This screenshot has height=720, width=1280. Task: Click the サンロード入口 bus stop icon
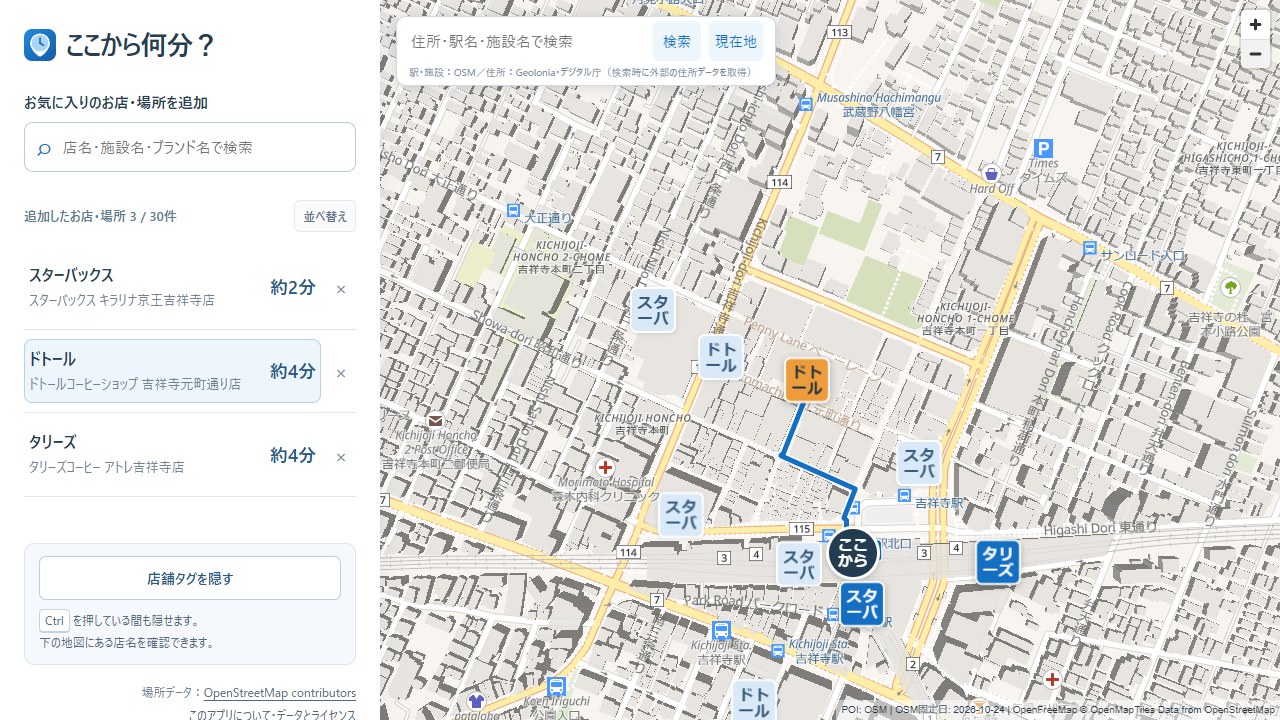tap(1089, 249)
